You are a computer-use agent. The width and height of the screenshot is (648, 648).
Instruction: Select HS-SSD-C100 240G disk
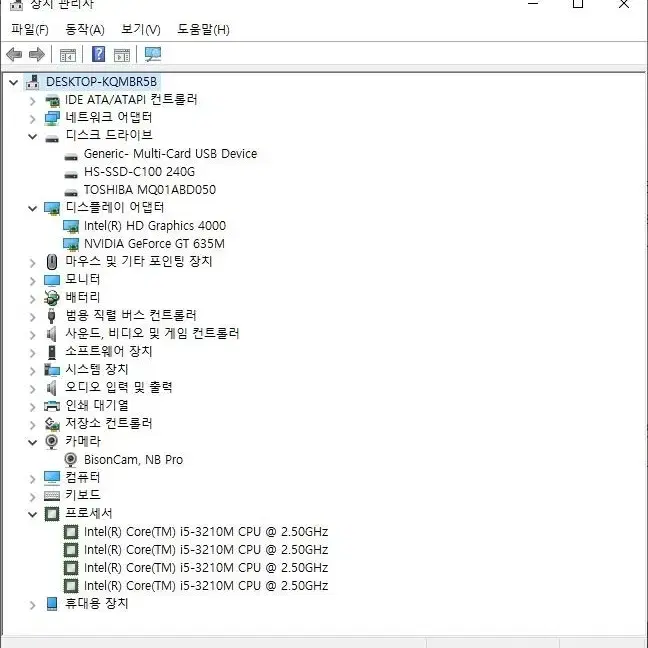tap(139, 172)
